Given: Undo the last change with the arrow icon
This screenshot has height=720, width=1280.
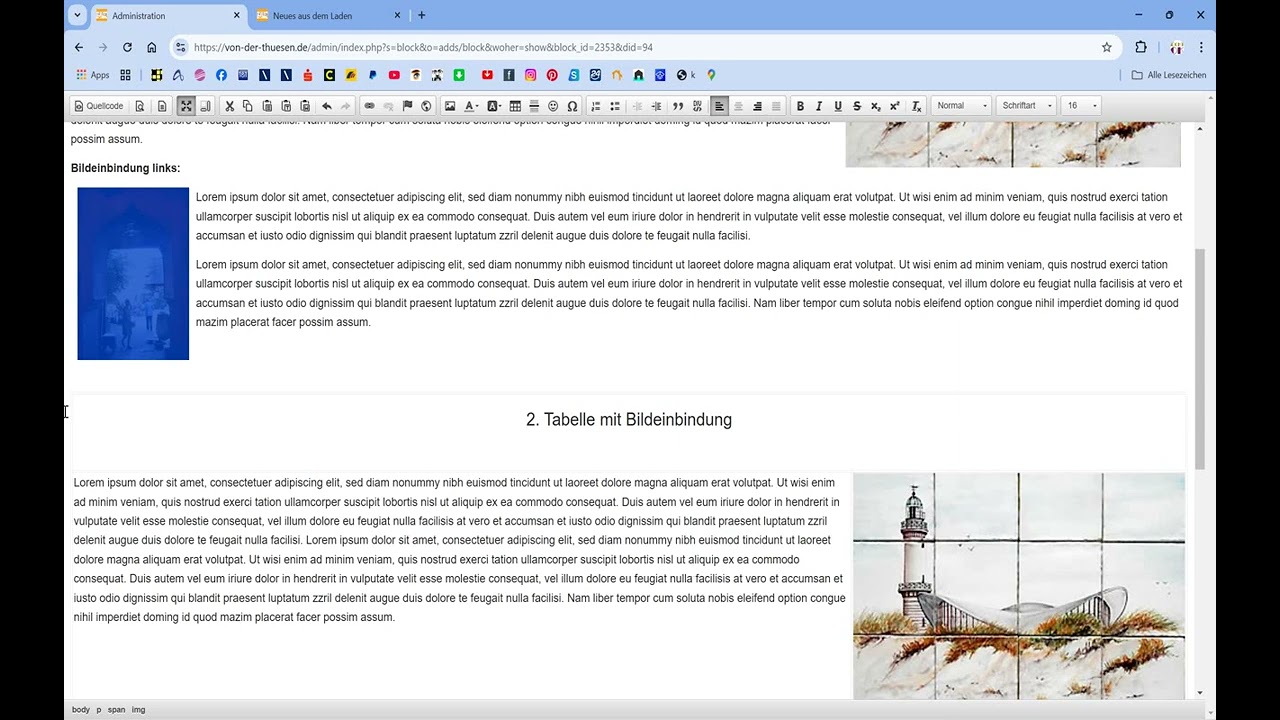Looking at the screenshot, I should pyautogui.click(x=326, y=106).
